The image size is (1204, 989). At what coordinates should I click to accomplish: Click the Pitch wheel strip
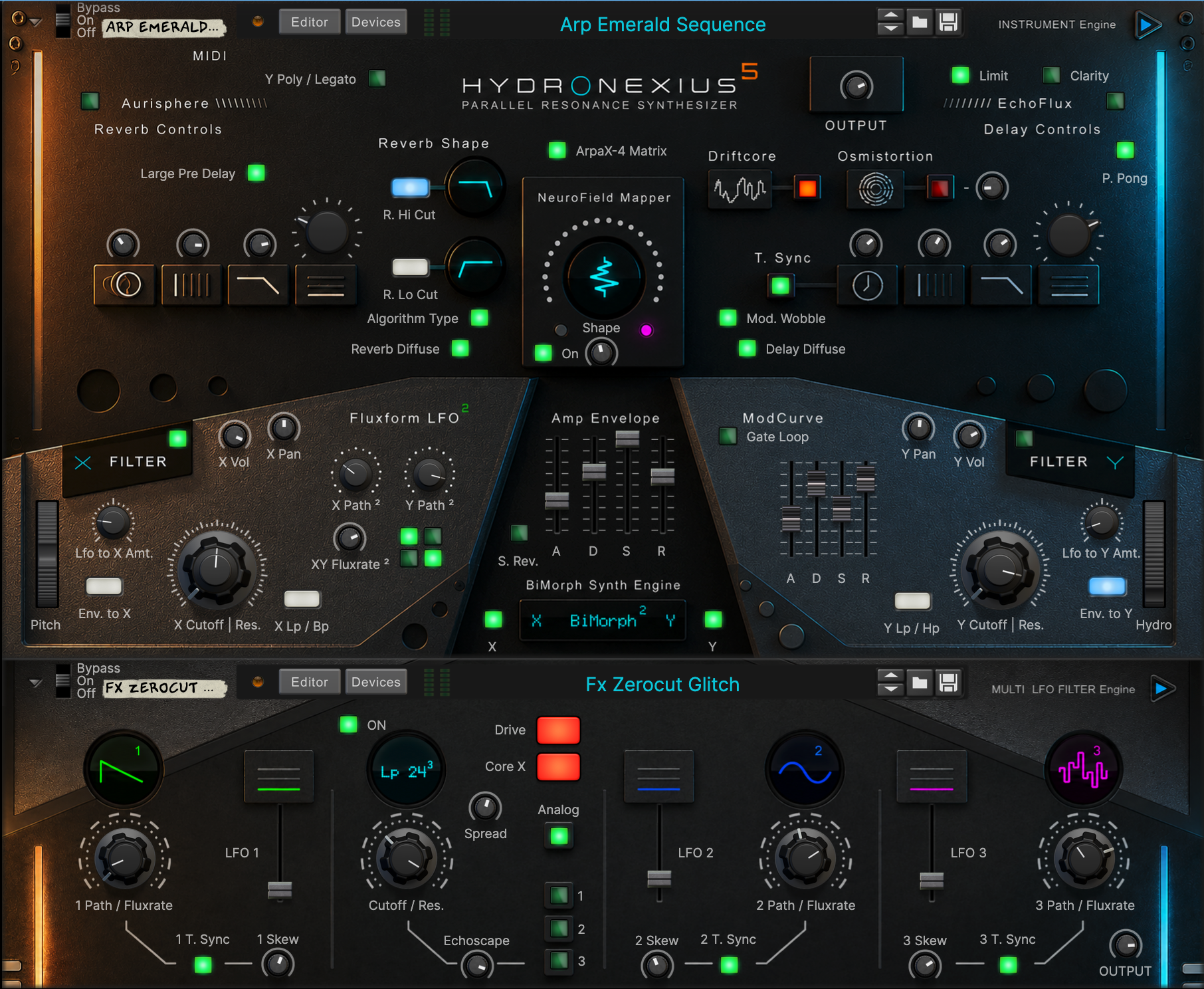coord(47,554)
